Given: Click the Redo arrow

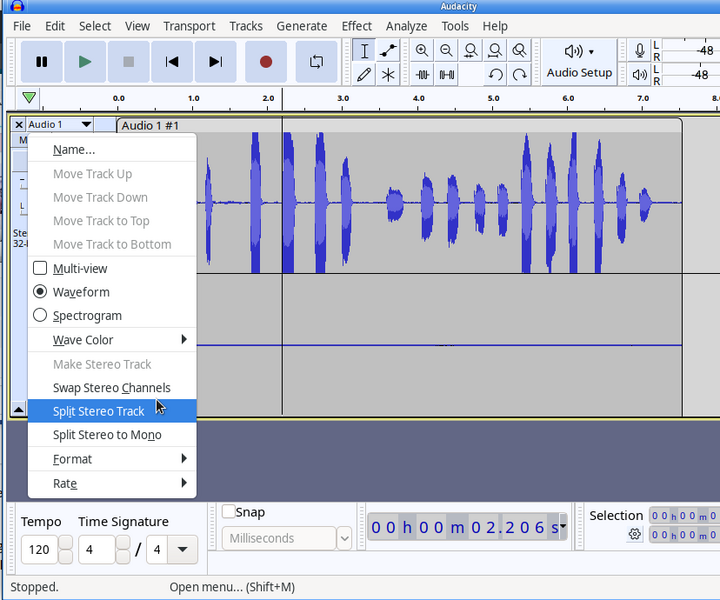Looking at the screenshot, I should pos(519,74).
